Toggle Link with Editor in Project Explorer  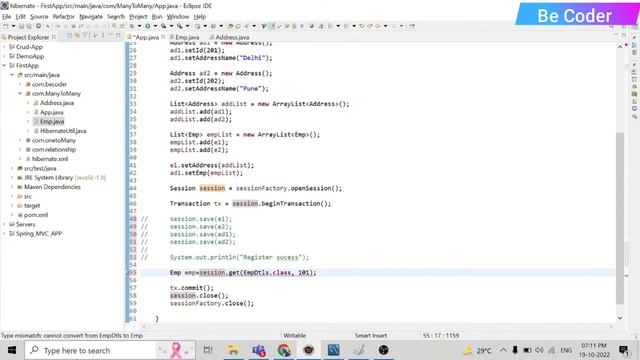tap(78, 36)
